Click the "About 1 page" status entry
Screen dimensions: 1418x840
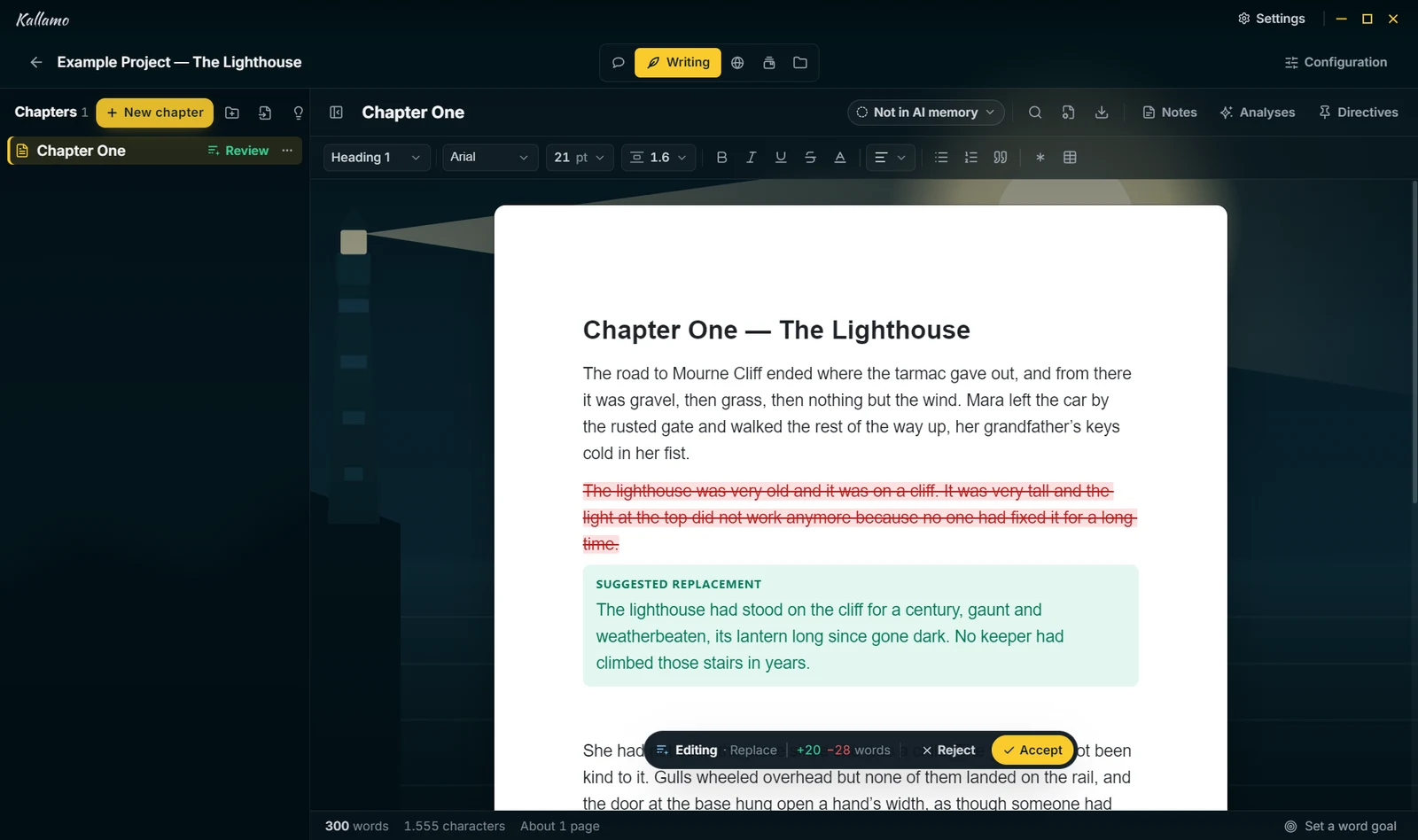560,826
